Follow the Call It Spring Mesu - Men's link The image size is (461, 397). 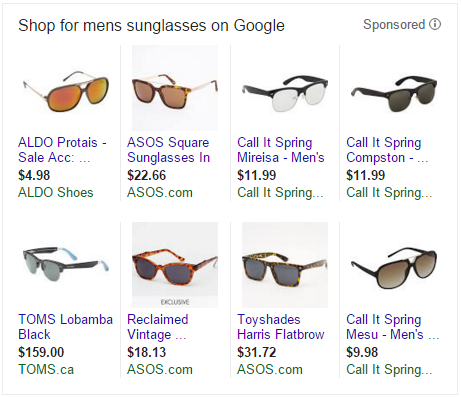point(393,327)
